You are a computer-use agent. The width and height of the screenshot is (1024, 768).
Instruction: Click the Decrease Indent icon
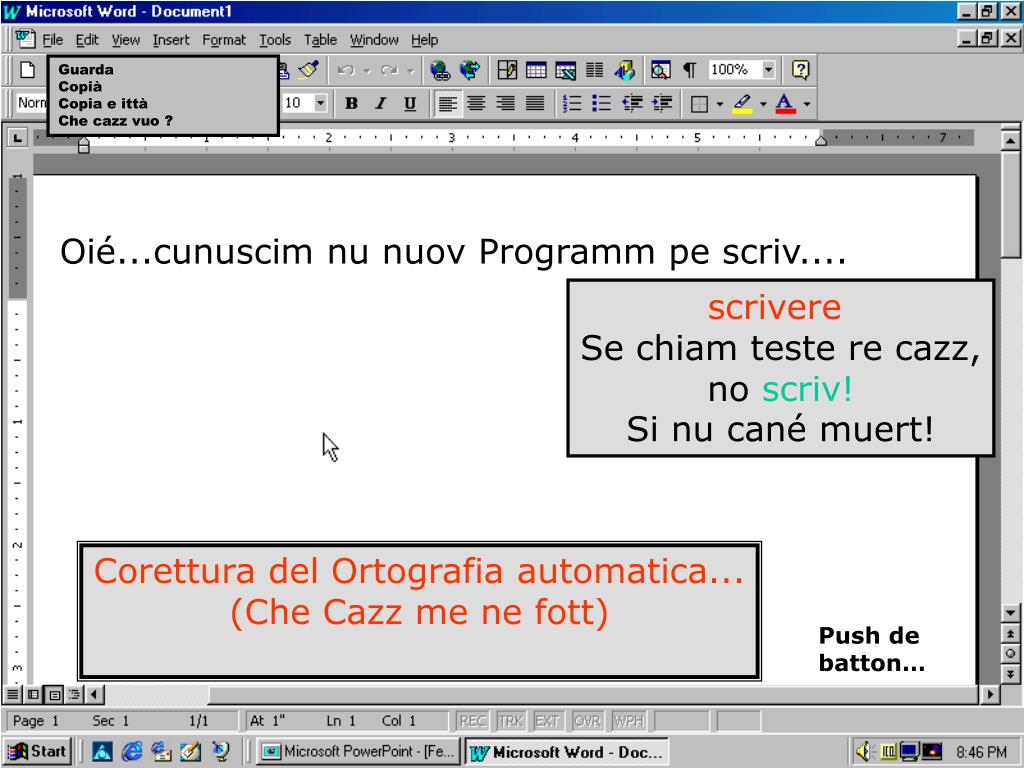click(x=632, y=103)
